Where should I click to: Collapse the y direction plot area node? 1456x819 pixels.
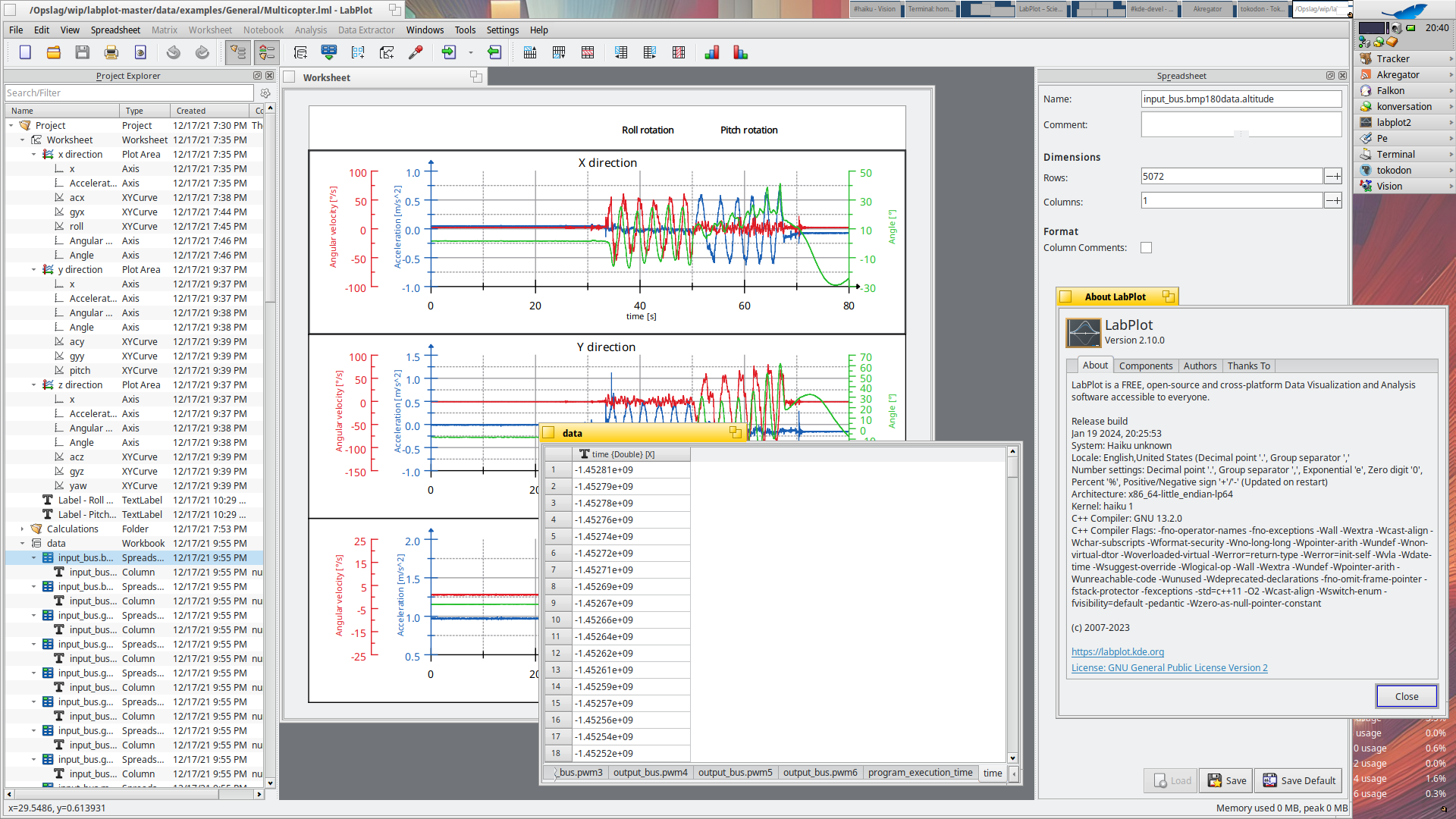tap(34, 270)
